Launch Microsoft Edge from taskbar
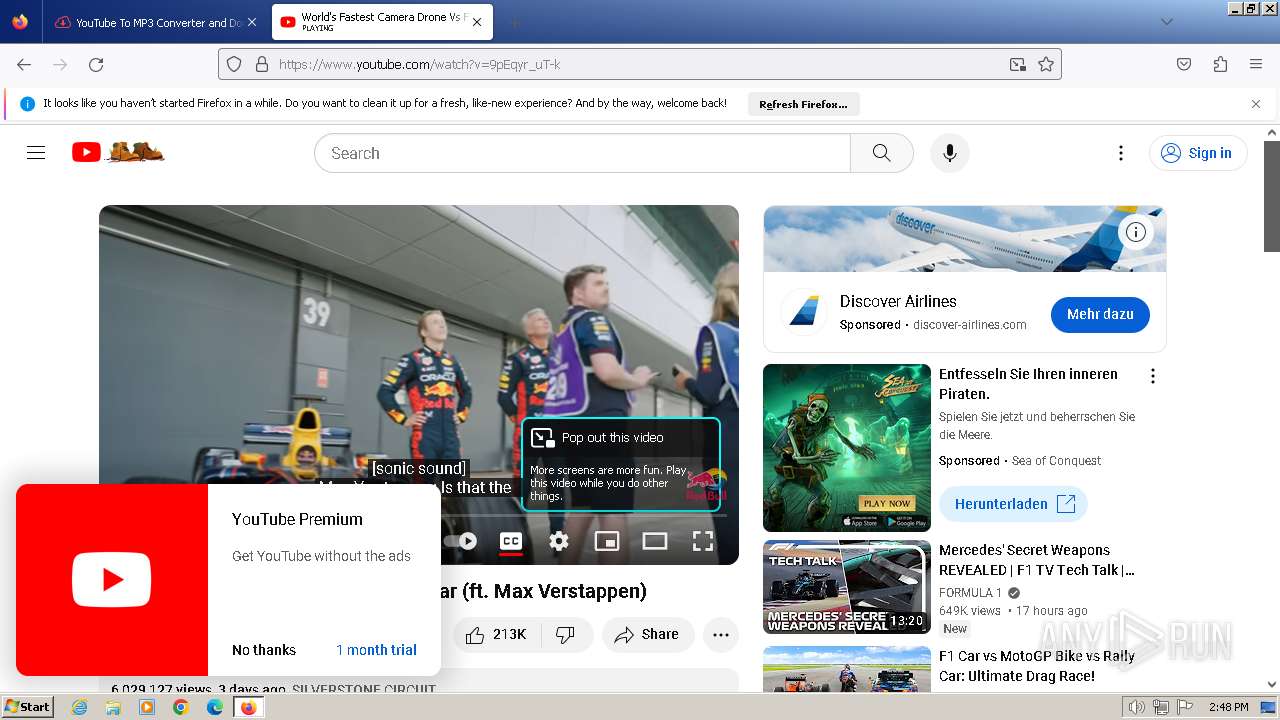 [214, 707]
